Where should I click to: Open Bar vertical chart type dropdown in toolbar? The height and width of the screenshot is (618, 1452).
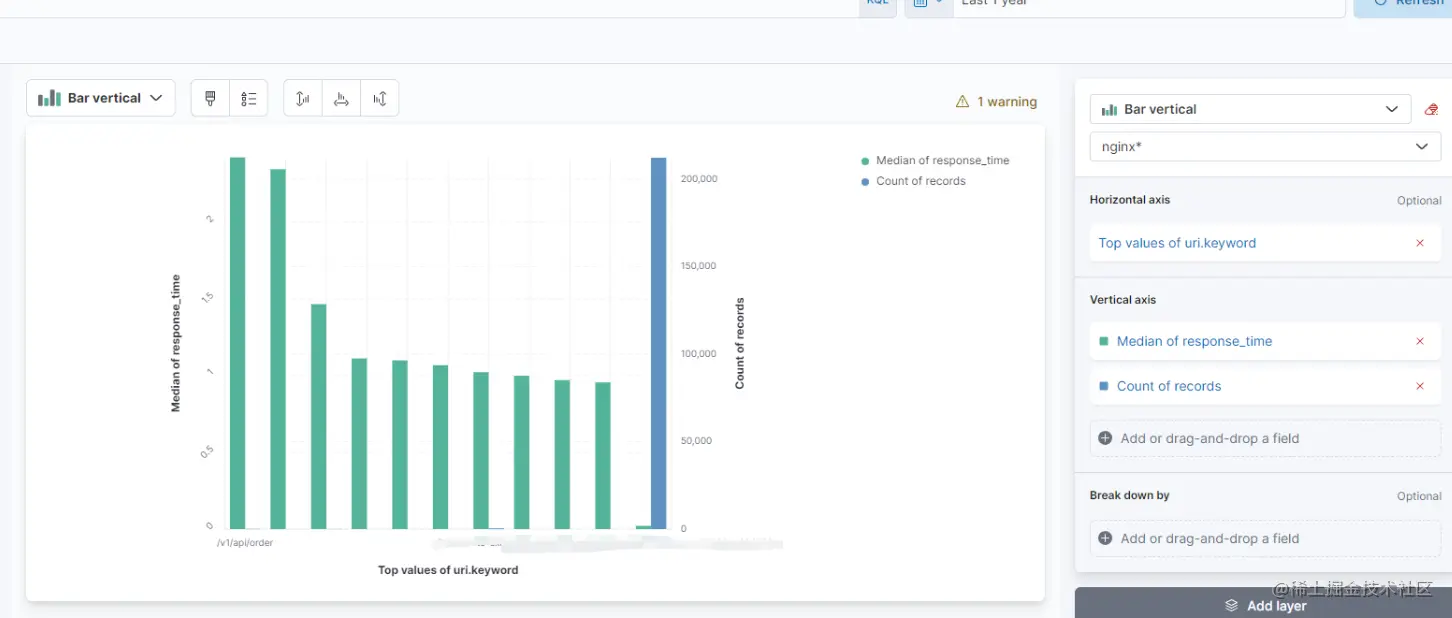pos(101,98)
